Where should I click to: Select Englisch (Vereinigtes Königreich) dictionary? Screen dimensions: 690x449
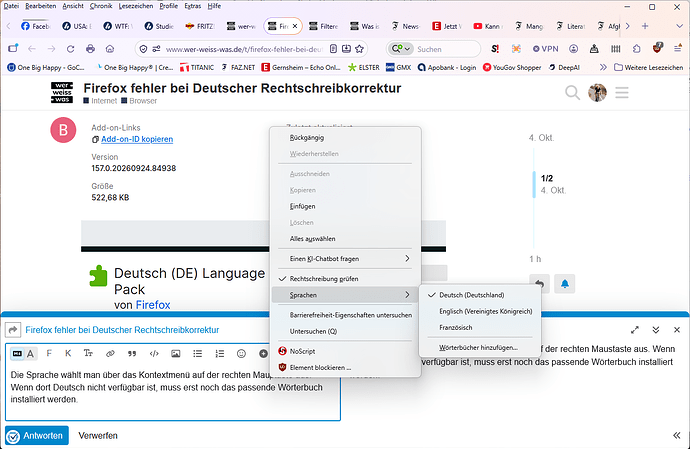(x=480, y=311)
